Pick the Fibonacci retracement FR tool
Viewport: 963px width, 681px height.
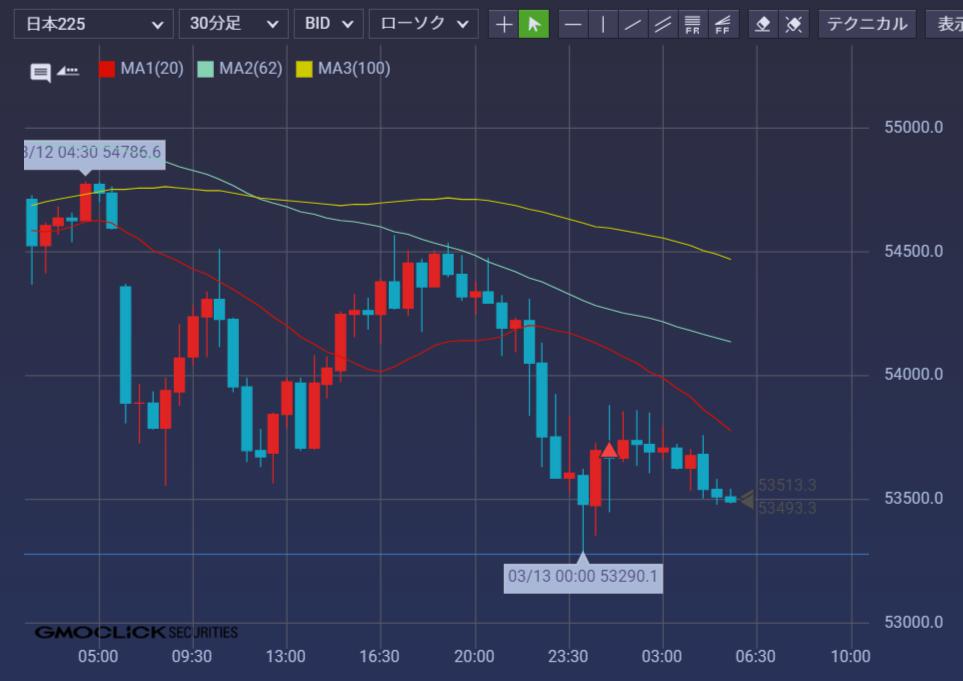[x=692, y=24]
